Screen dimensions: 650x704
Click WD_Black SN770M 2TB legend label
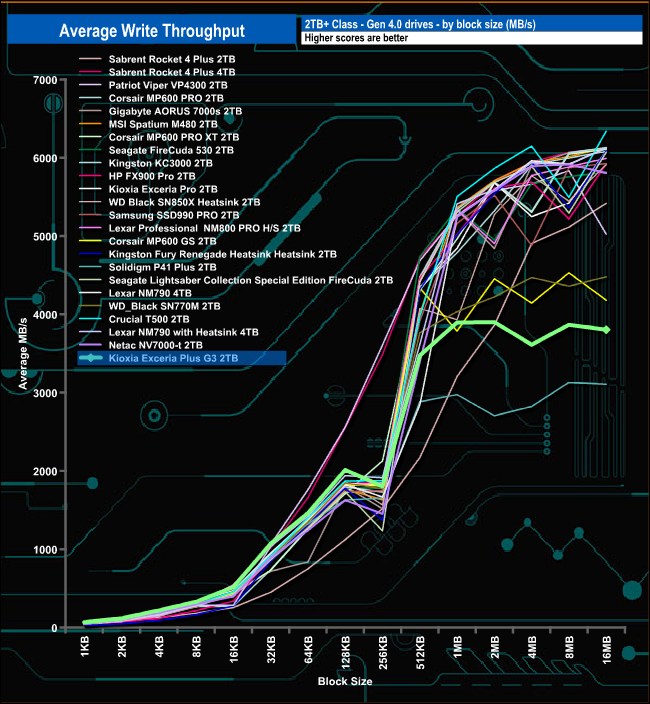[x=164, y=307]
